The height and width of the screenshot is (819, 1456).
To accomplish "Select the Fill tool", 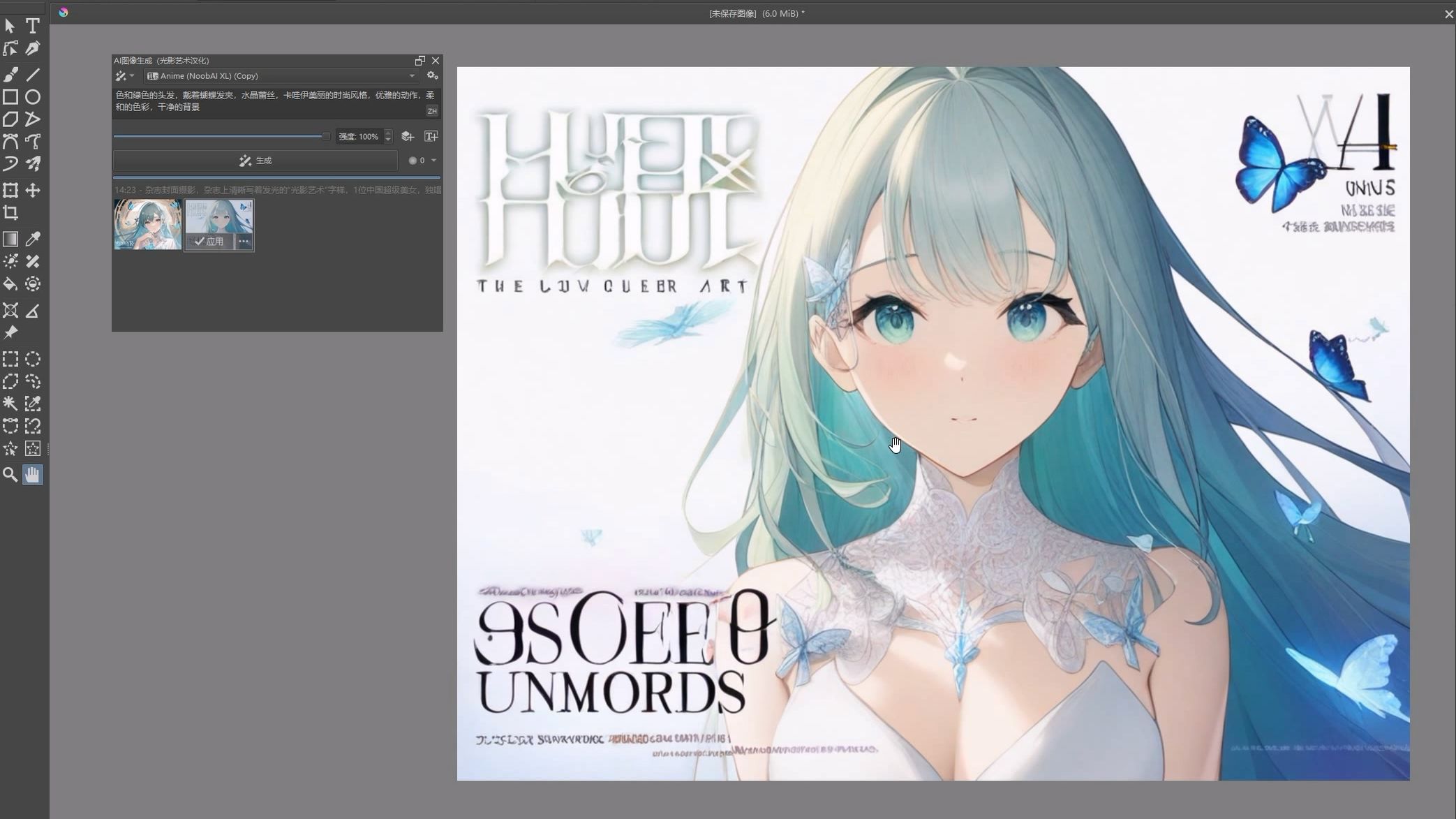I will pos(10,284).
